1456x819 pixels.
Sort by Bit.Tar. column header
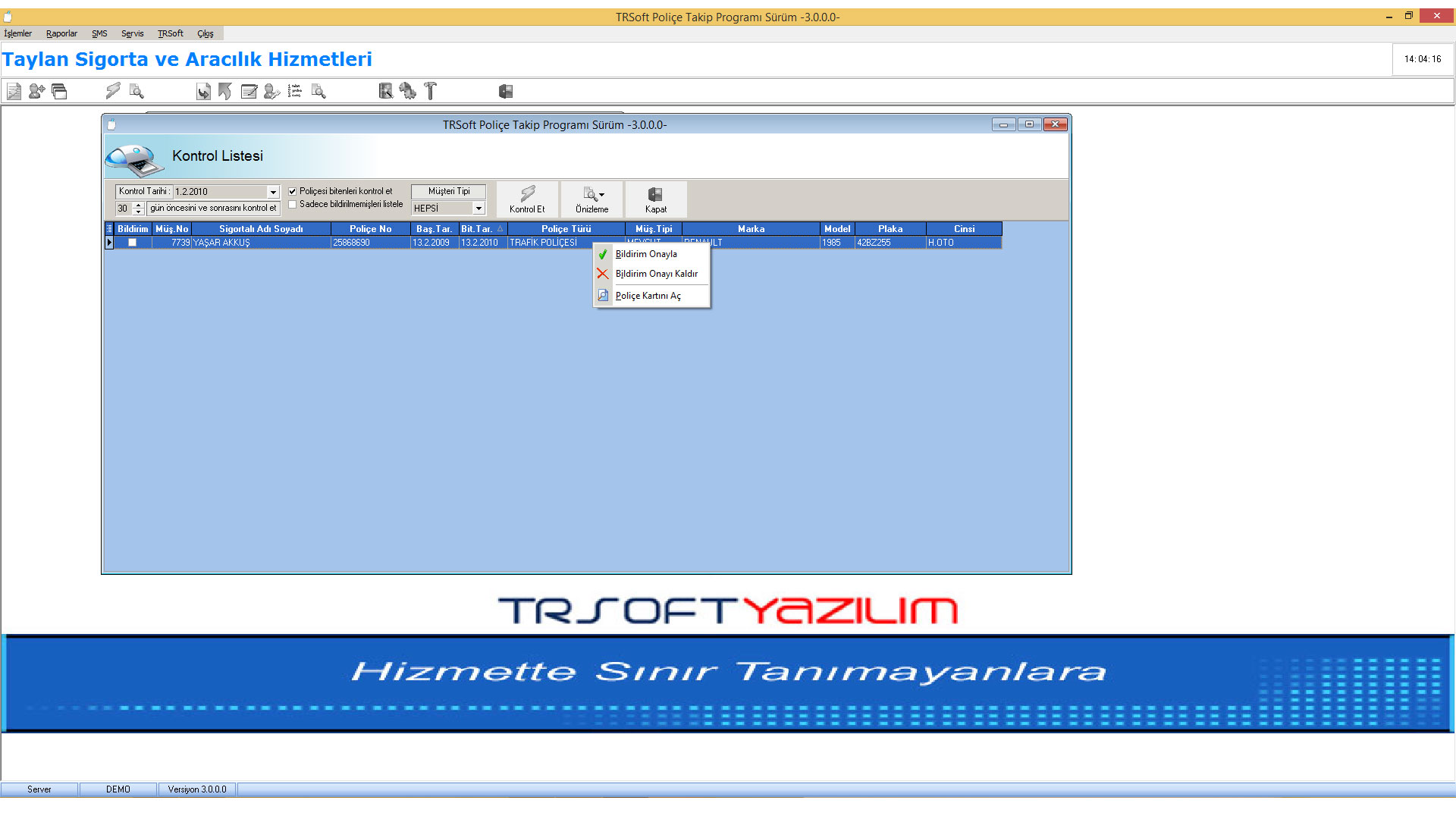coord(482,229)
